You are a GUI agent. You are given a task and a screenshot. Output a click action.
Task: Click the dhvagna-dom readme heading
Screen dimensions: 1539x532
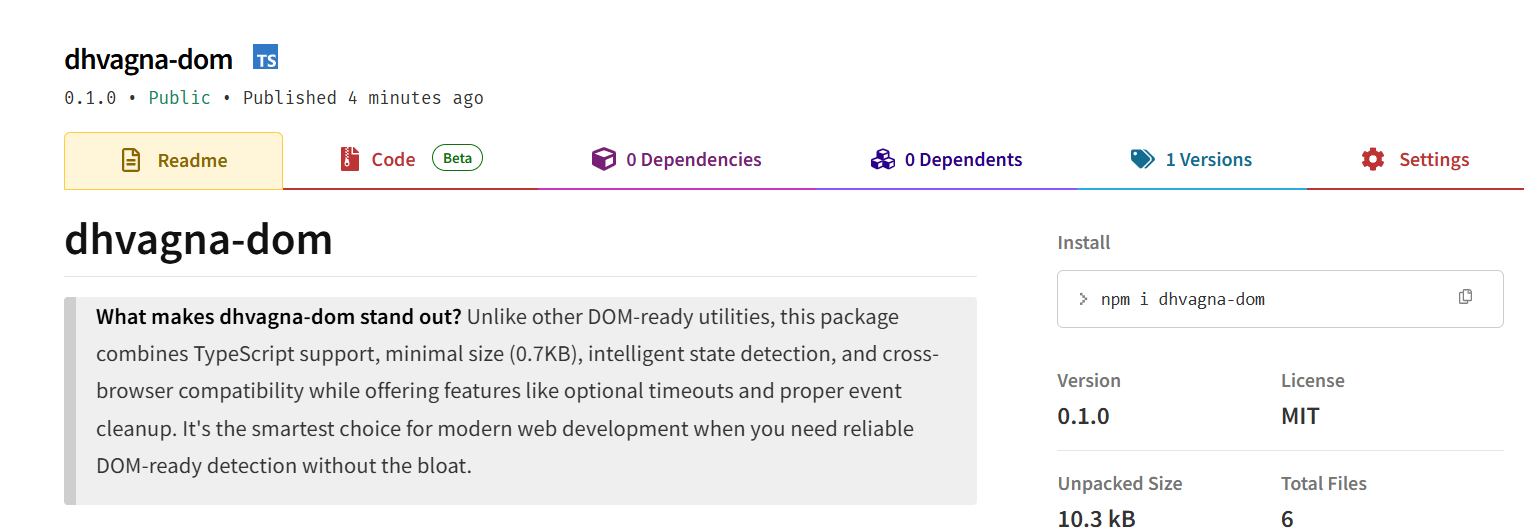[198, 240]
